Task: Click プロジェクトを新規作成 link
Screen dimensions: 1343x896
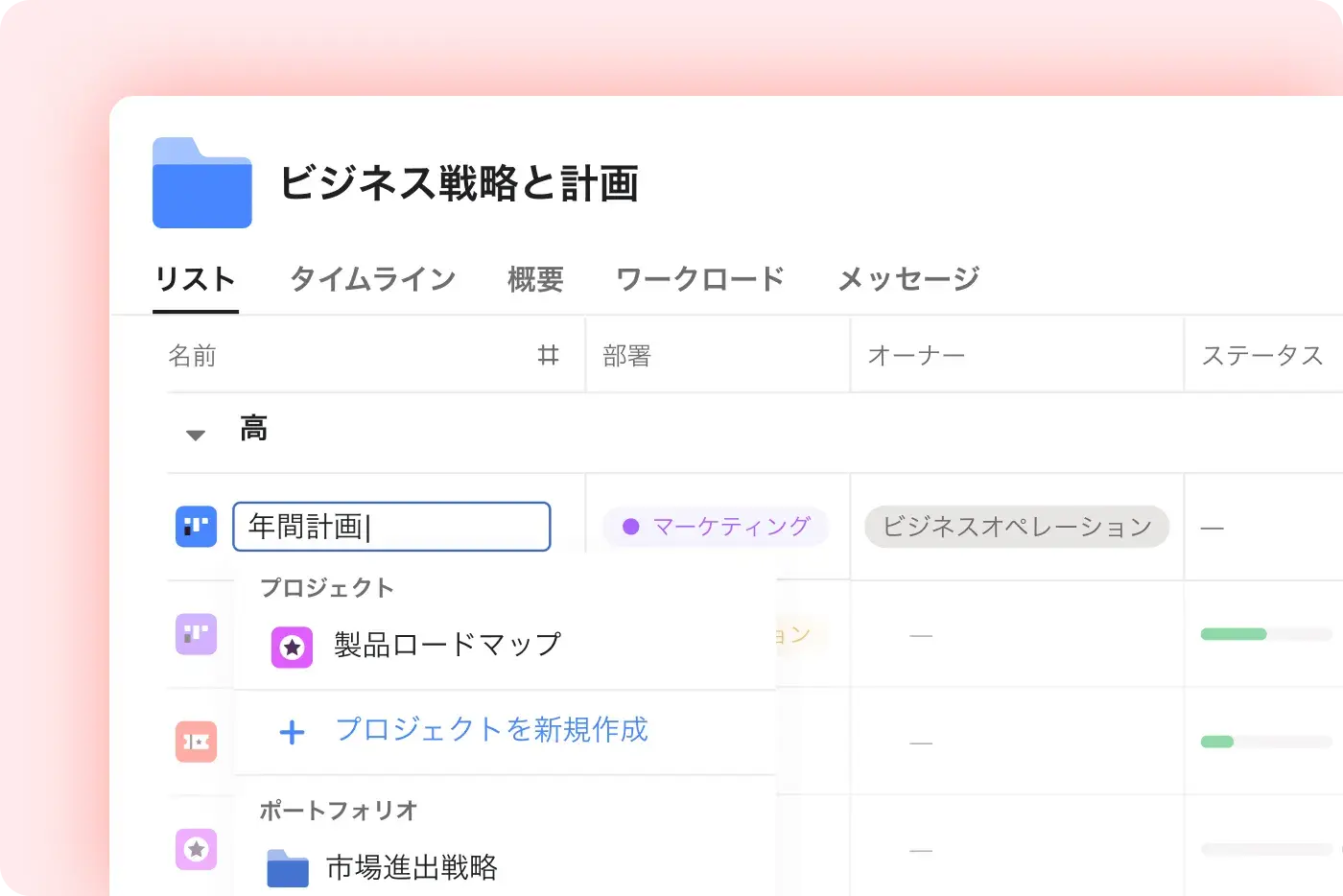Action: pos(492,730)
